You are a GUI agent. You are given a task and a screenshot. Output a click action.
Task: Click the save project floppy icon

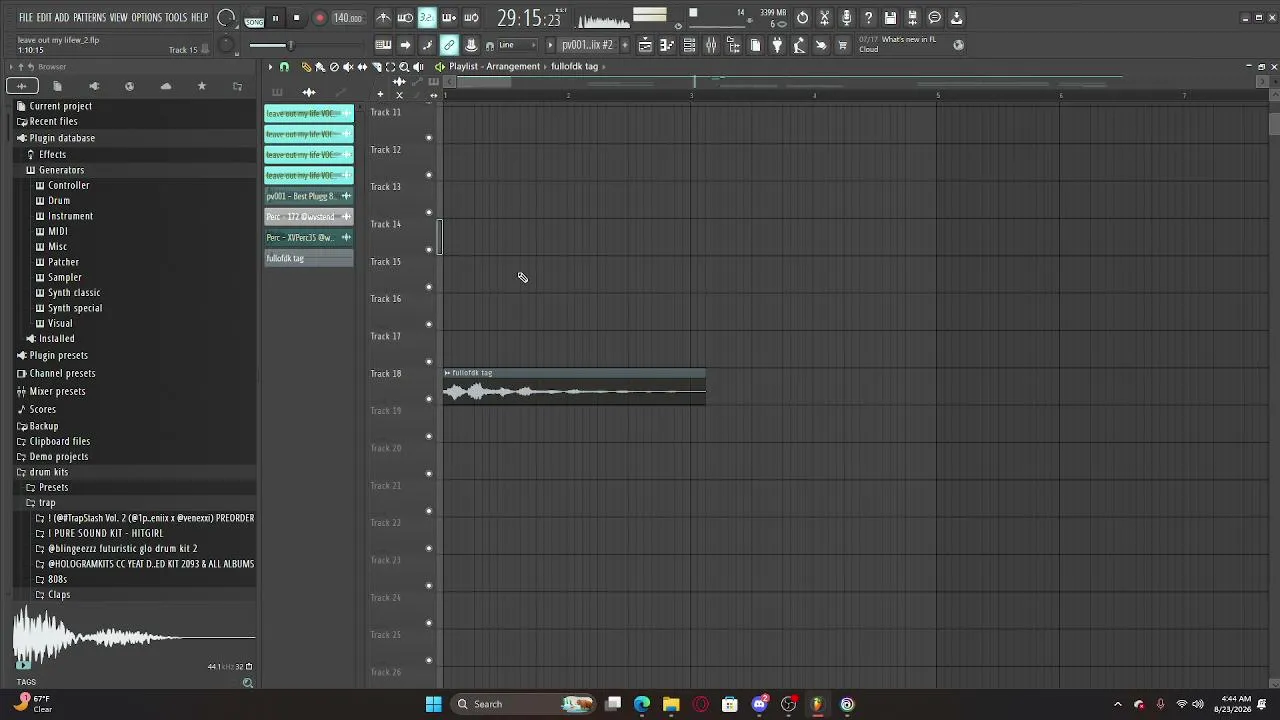click(890, 18)
